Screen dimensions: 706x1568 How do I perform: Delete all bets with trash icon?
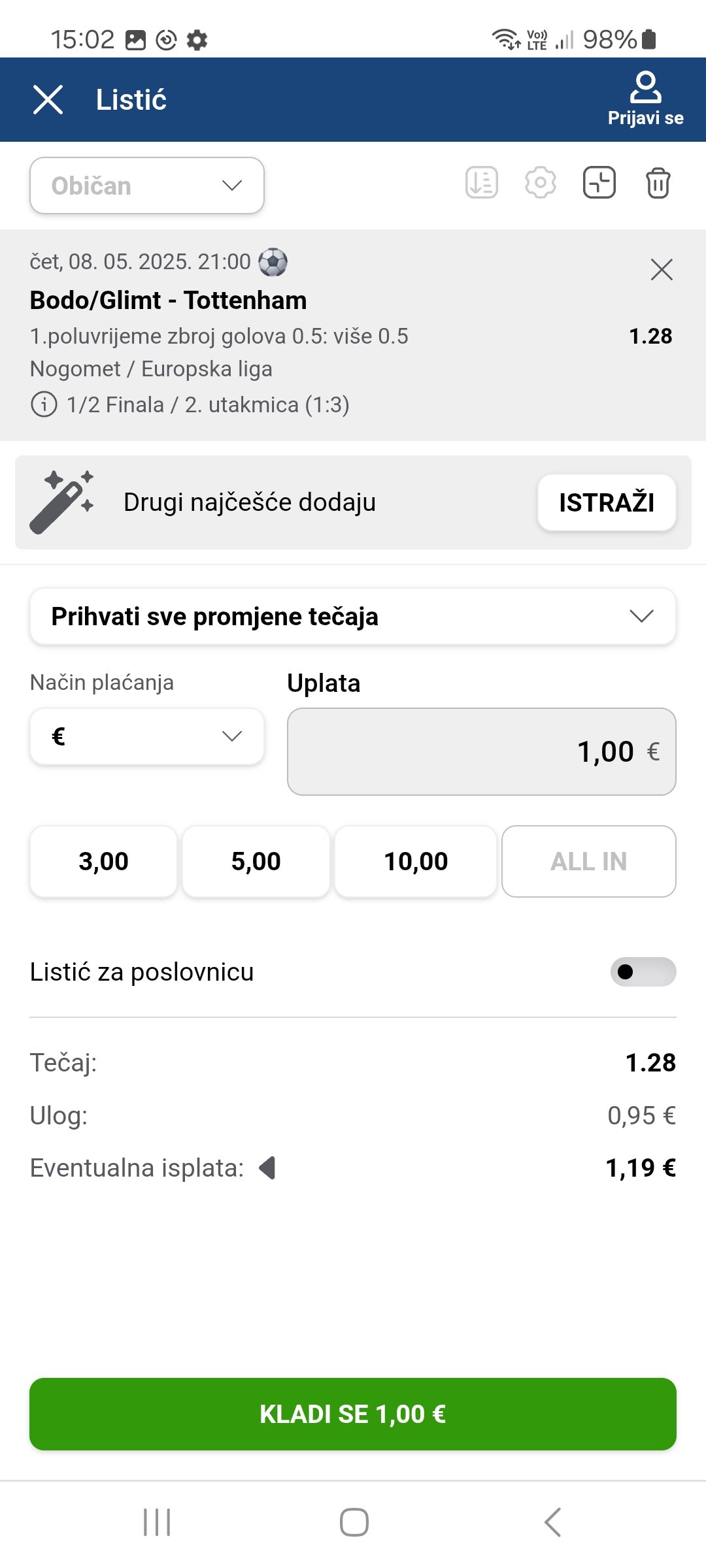pos(658,183)
